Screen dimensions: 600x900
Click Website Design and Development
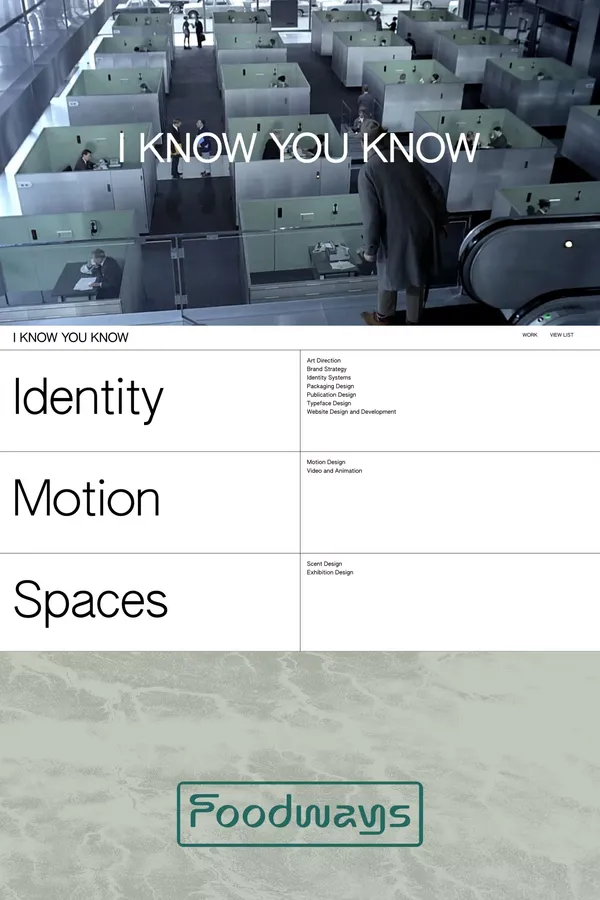(x=351, y=412)
